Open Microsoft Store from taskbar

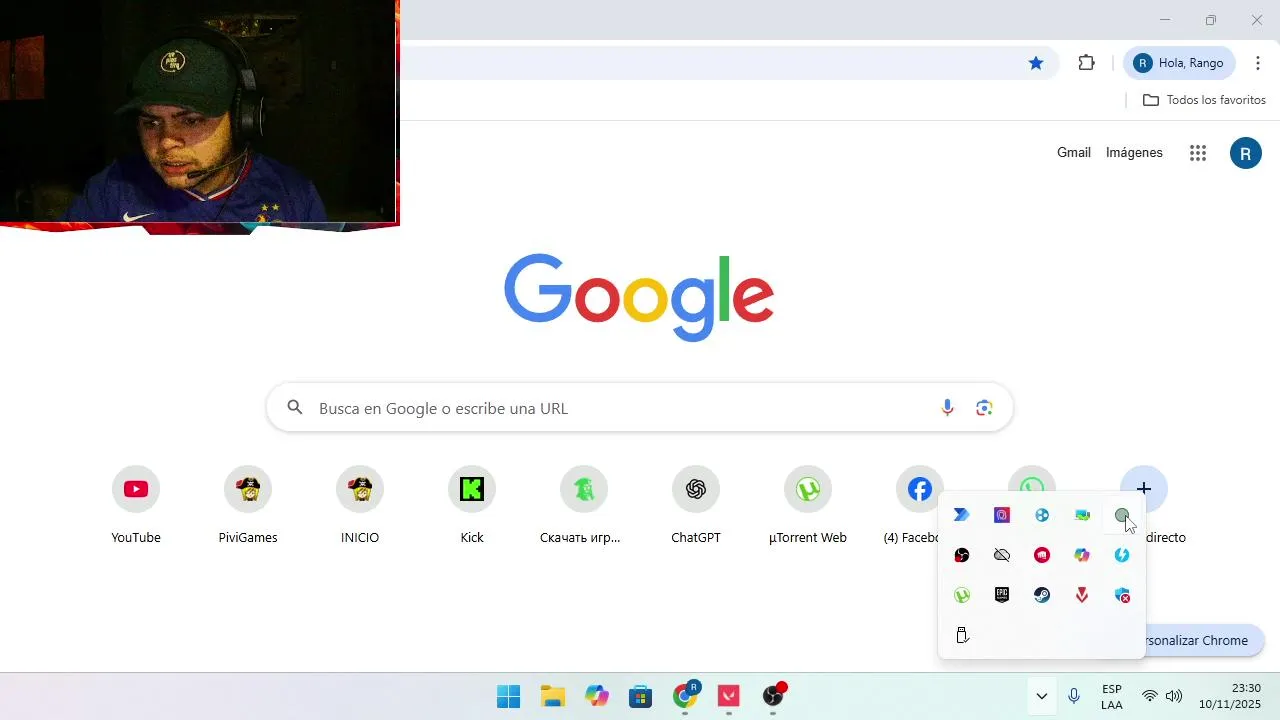click(641, 696)
